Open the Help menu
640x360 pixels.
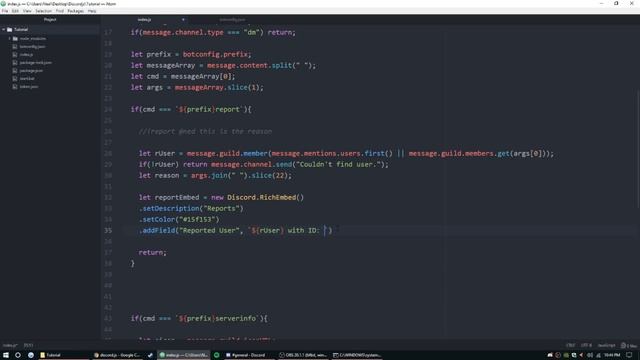(x=92, y=11)
